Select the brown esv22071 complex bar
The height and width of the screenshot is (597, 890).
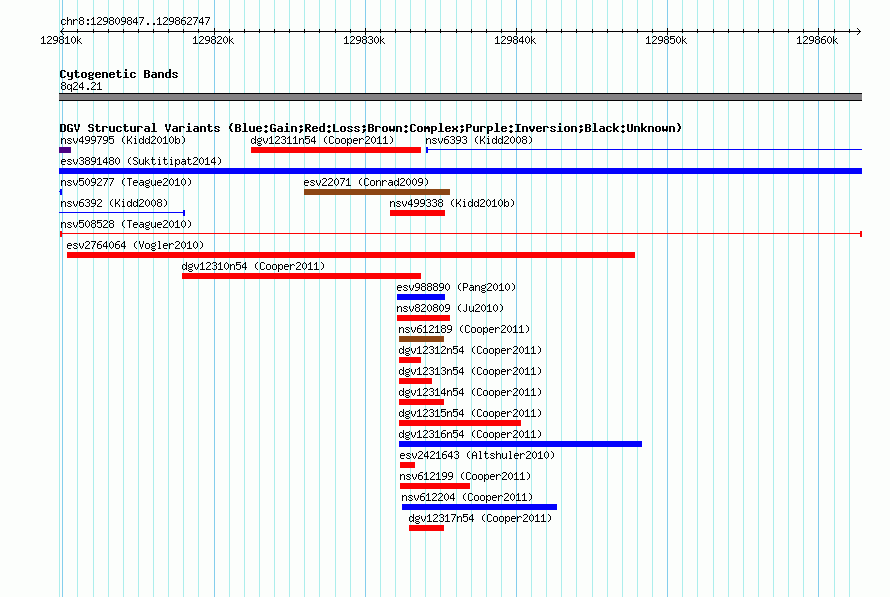pos(377,192)
